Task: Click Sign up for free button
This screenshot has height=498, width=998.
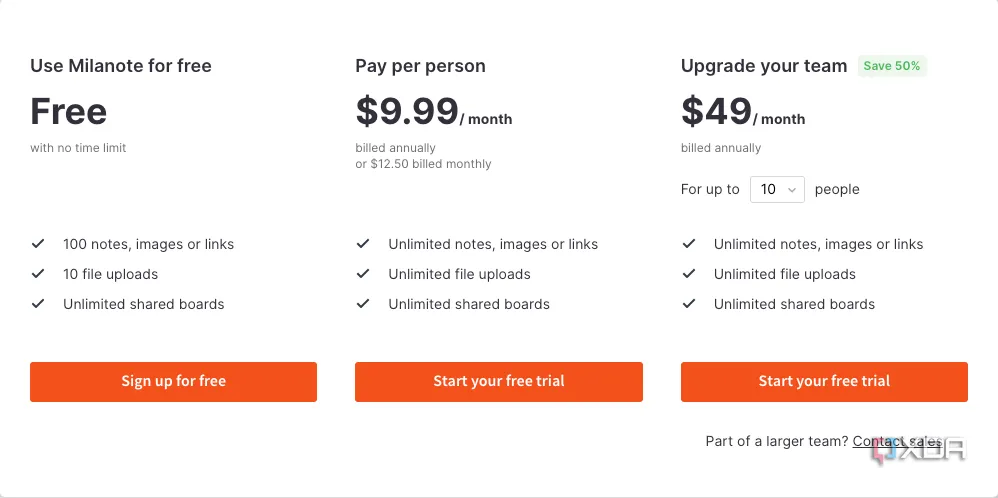Action: [x=173, y=381]
